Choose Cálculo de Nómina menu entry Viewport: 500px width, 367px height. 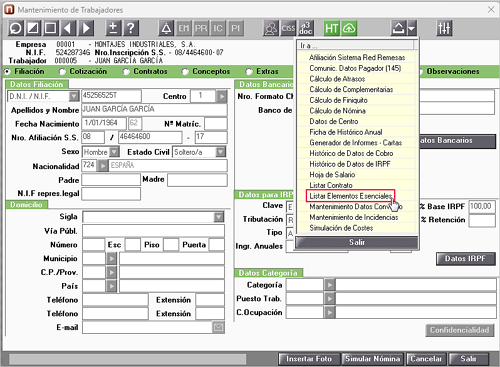click(x=357, y=111)
